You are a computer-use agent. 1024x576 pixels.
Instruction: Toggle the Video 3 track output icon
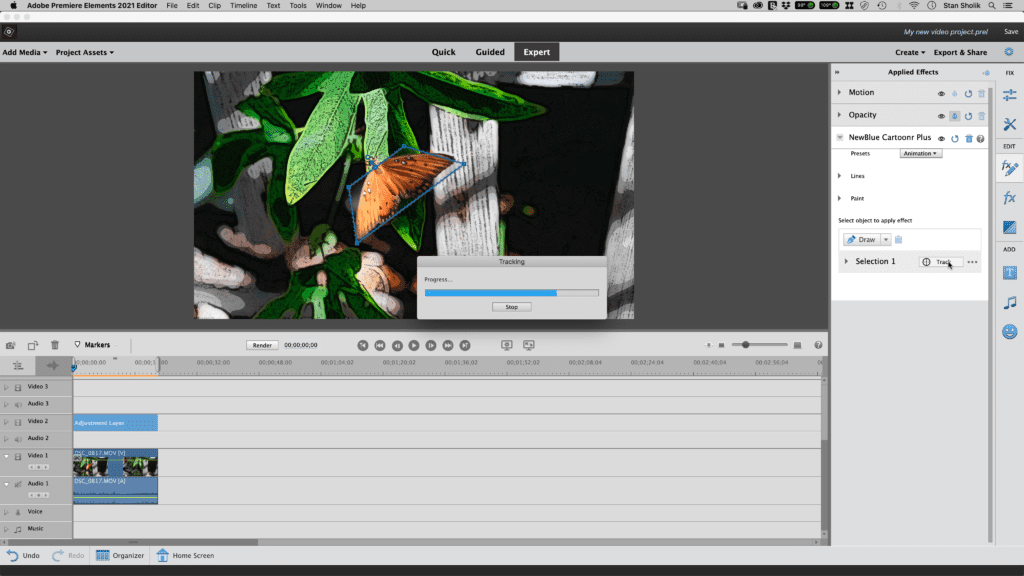click(x=18, y=387)
